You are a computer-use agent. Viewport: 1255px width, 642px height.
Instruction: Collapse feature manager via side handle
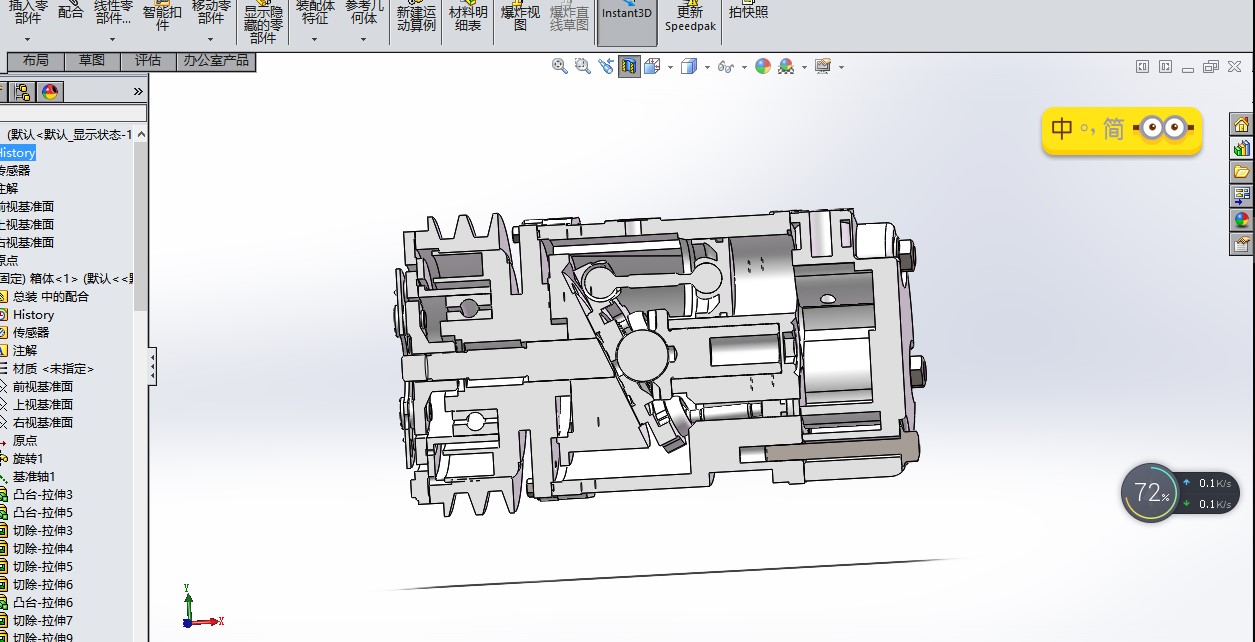click(x=152, y=367)
